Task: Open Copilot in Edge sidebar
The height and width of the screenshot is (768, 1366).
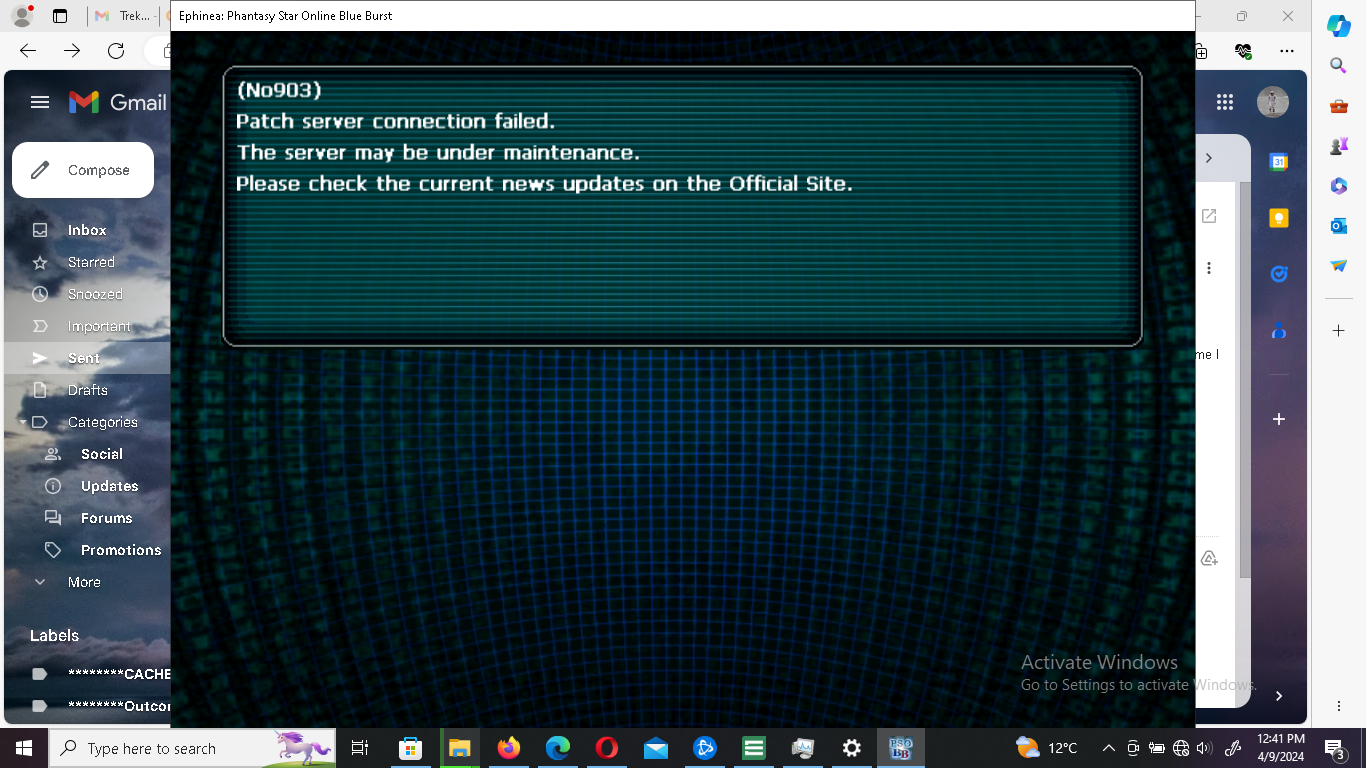Action: (x=1339, y=25)
